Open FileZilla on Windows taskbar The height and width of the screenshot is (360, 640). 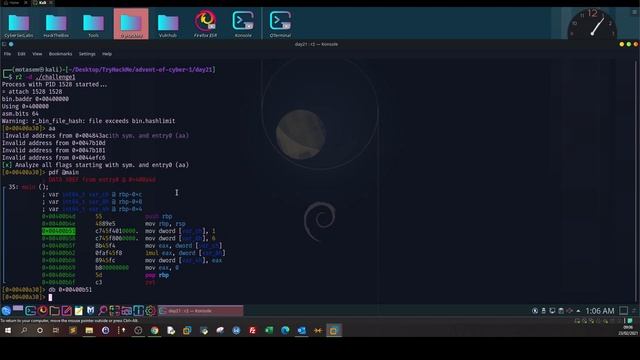point(252,331)
